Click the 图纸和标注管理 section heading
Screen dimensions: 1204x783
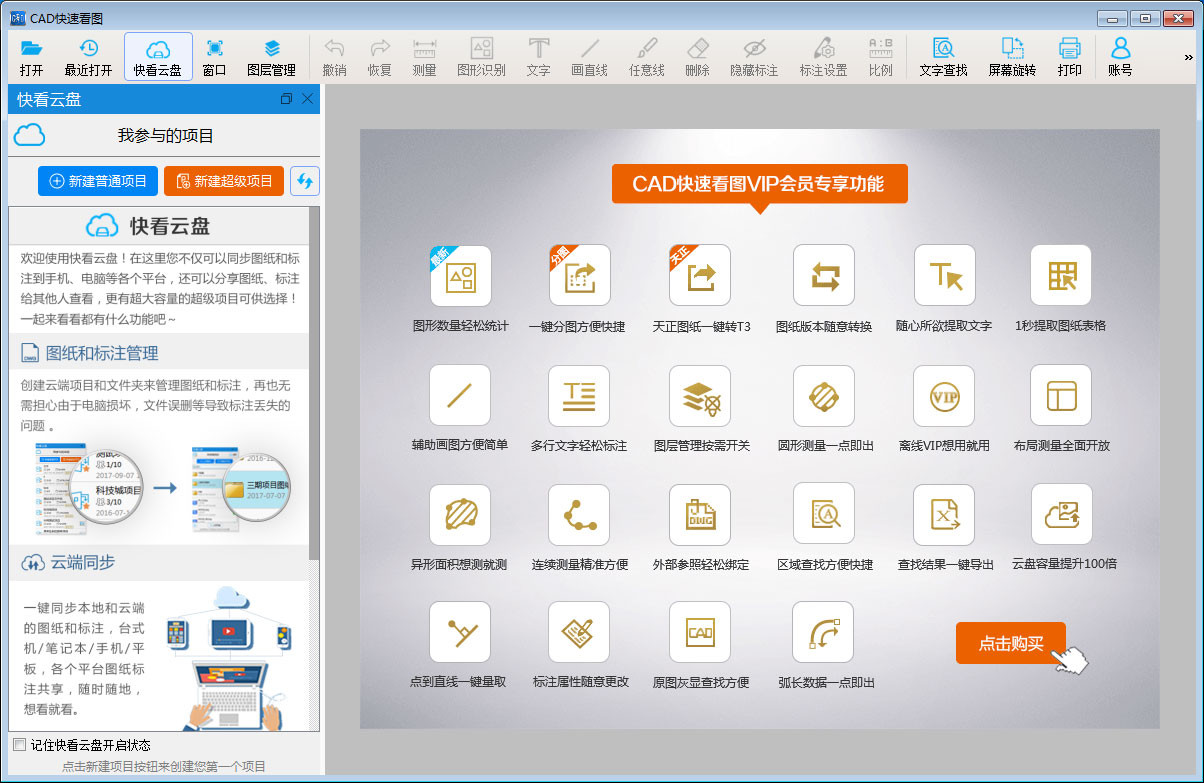pos(102,353)
